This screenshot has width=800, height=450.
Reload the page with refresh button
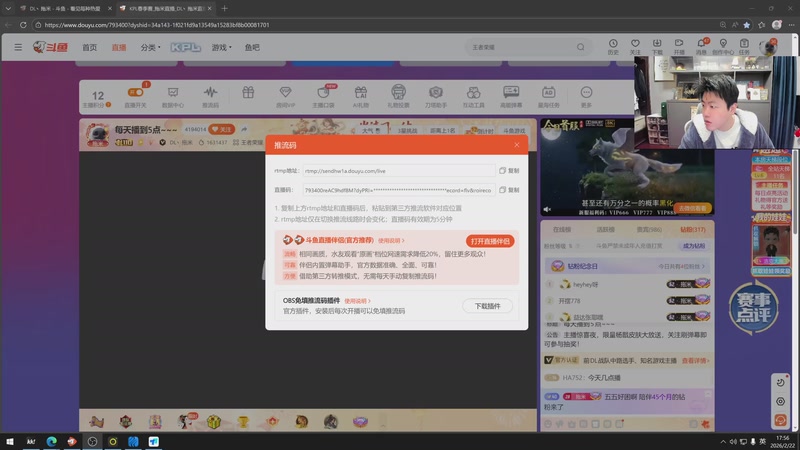click(x=23, y=24)
